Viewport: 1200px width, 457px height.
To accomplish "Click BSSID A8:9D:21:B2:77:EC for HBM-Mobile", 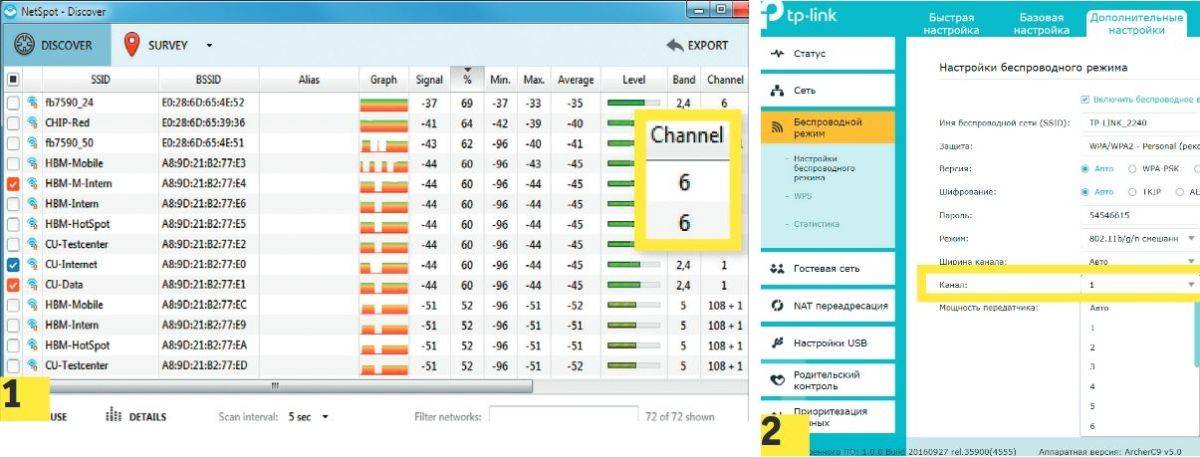I will point(203,305).
